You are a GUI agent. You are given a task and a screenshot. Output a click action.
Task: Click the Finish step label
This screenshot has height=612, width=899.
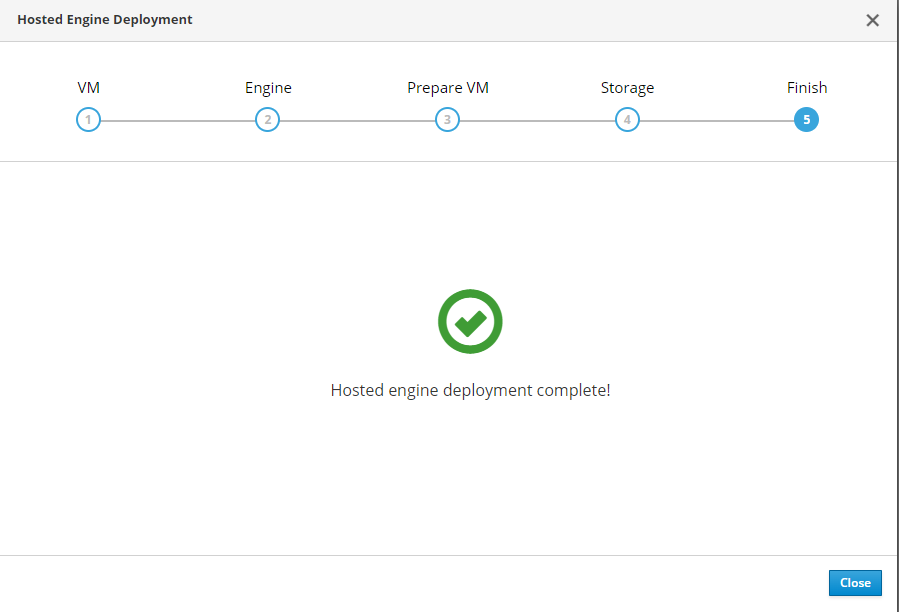[806, 88]
